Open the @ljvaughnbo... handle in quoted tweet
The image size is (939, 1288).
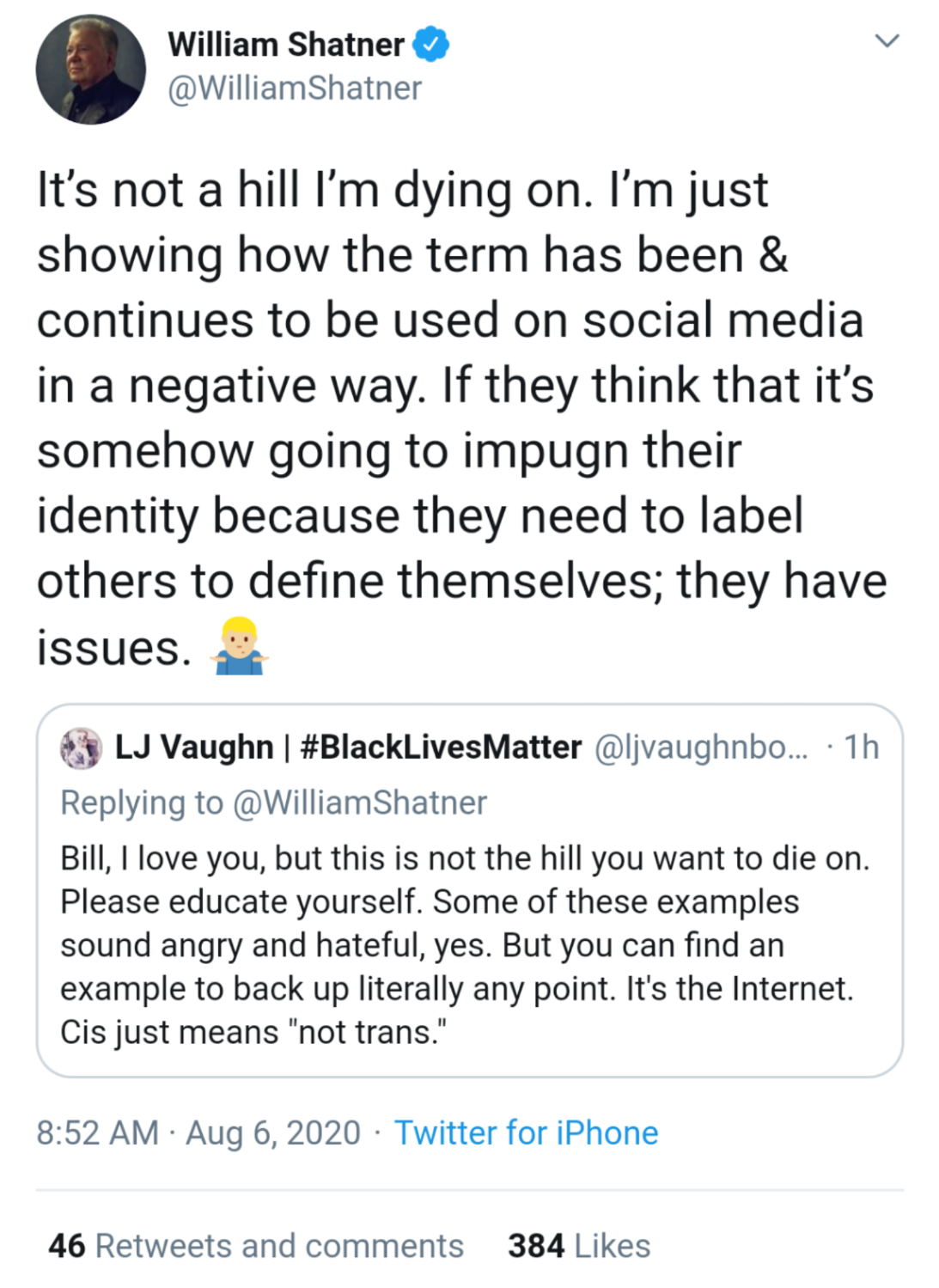click(701, 748)
